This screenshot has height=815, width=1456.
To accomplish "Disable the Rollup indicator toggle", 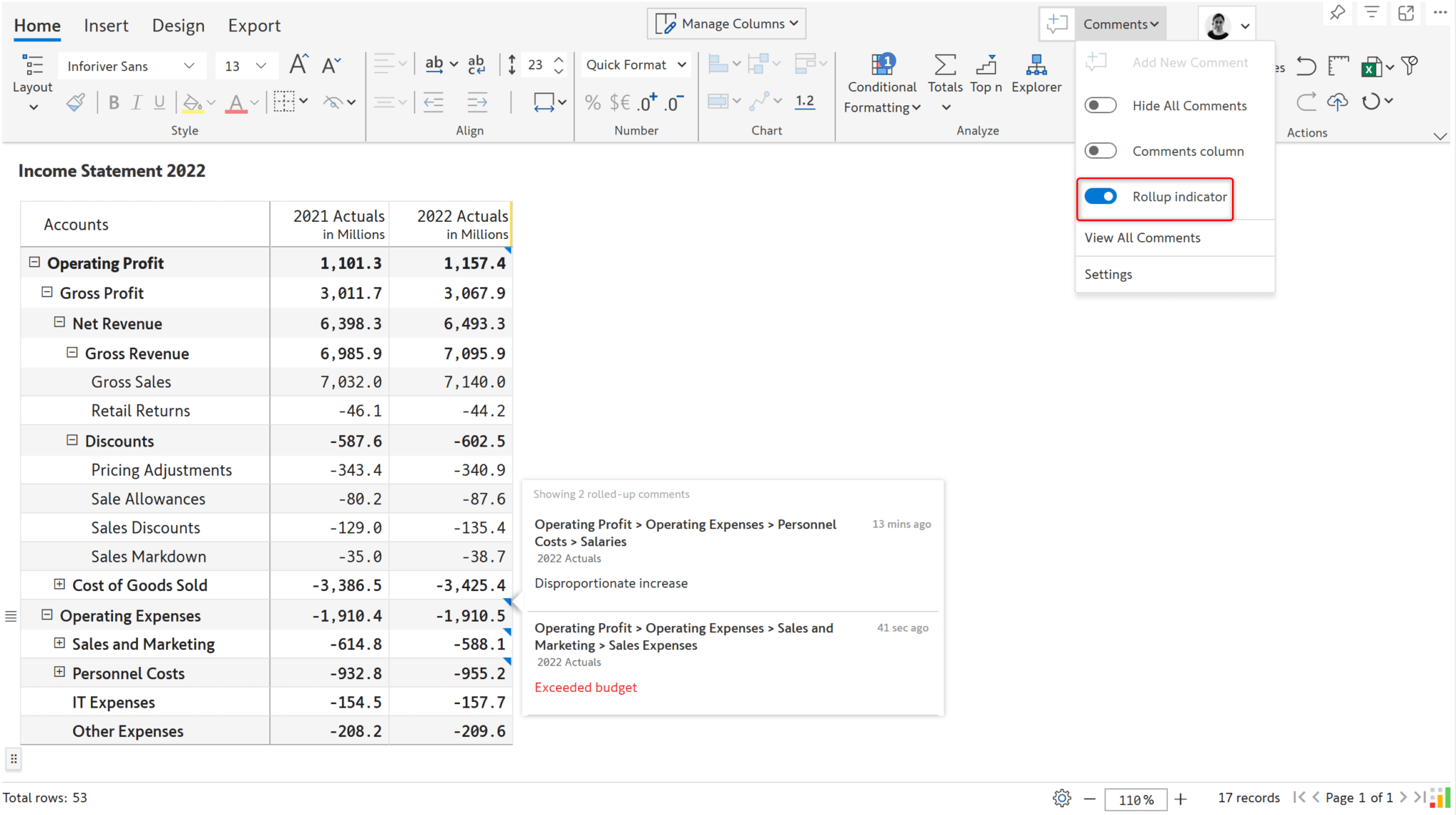I will (x=1101, y=196).
